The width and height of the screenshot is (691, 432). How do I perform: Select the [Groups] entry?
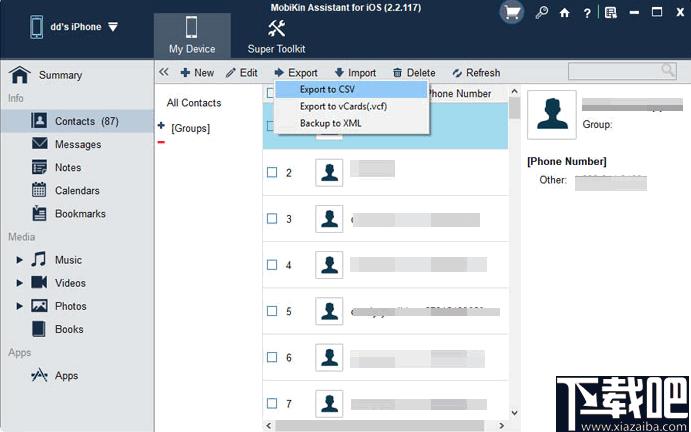coord(190,129)
